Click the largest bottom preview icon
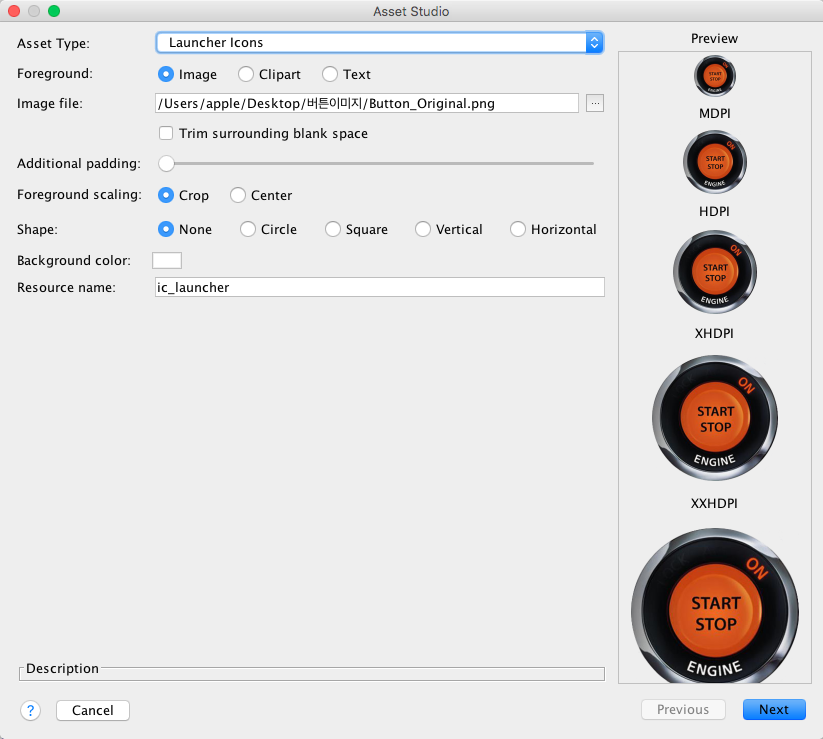Viewport: 823px width, 739px height. (x=715, y=606)
